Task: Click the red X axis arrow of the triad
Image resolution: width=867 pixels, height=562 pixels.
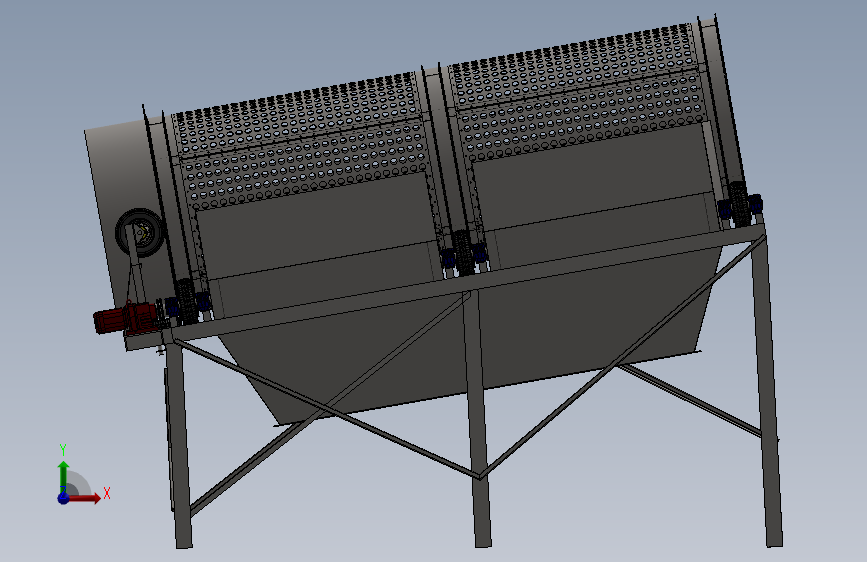Action: (84, 498)
